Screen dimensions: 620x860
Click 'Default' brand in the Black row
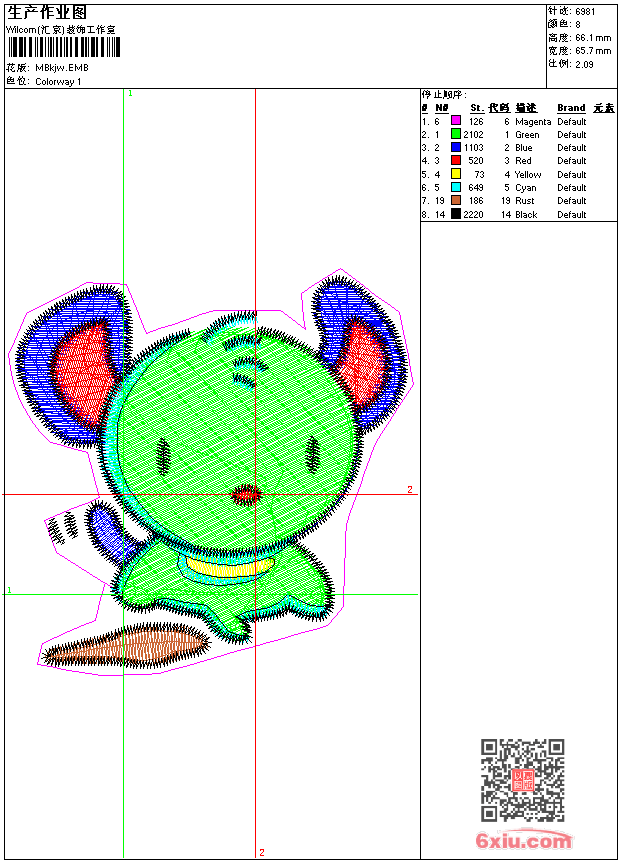coord(572,214)
